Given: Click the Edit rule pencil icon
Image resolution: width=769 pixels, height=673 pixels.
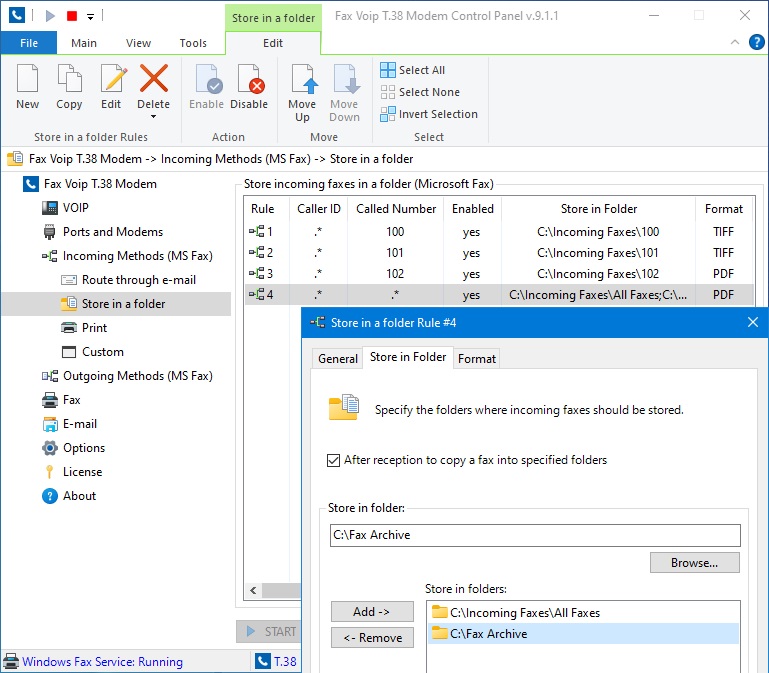Looking at the screenshot, I should [113, 78].
